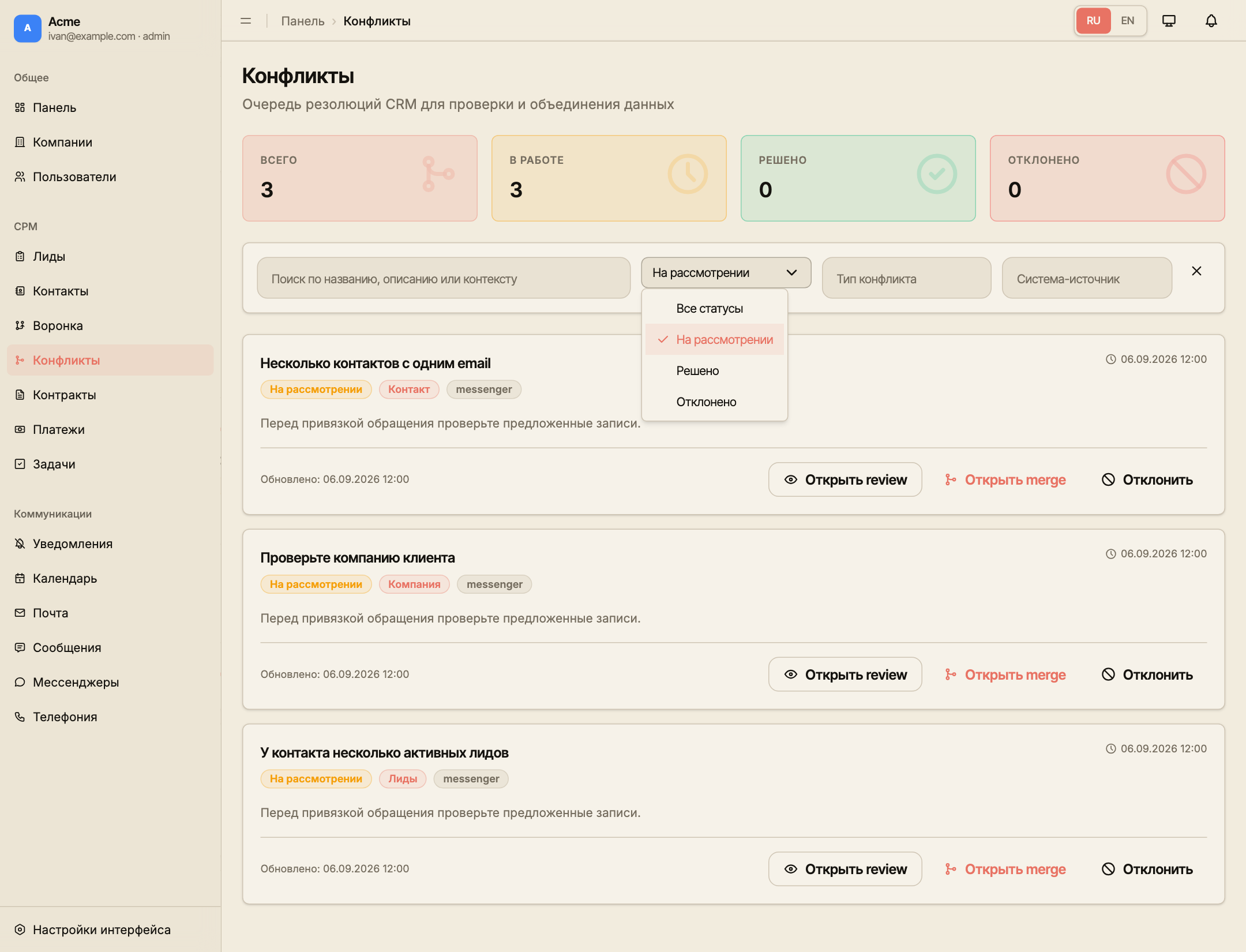Open review for Проверьте компанию клиента
Viewport: 1246px width, 952px height.
[x=845, y=674]
